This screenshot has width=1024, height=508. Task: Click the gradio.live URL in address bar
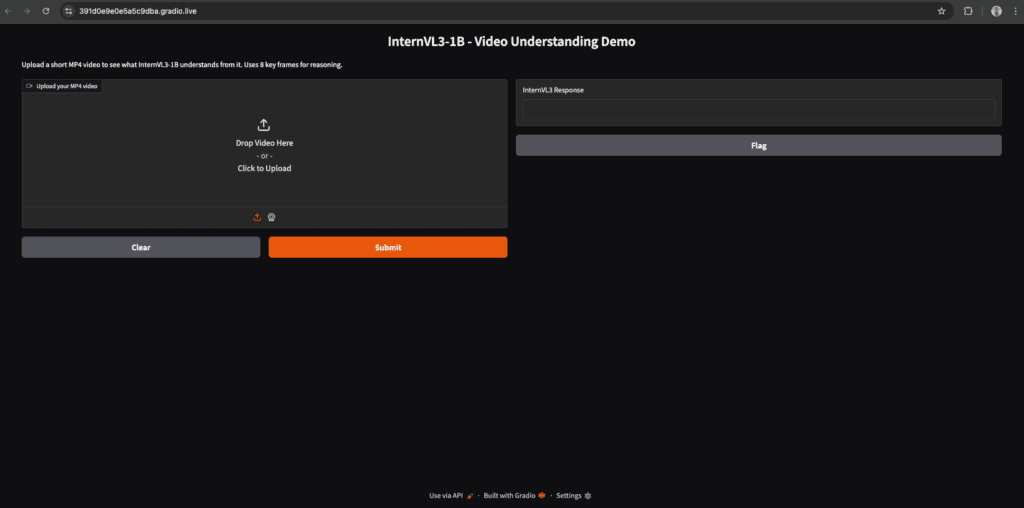[x=138, y=11]
